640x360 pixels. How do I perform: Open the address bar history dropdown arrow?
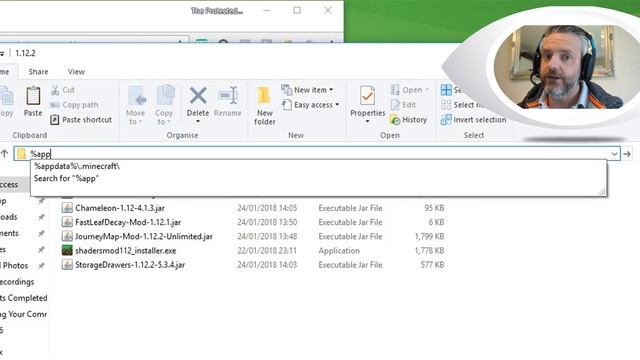tap(614, 154)
